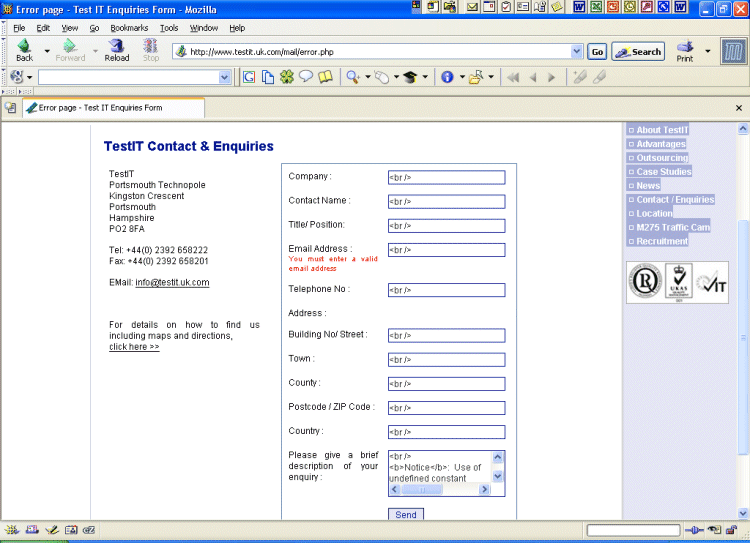Open Address Book icon in status bar
750x543 pixels.
(x=71, y=530)
